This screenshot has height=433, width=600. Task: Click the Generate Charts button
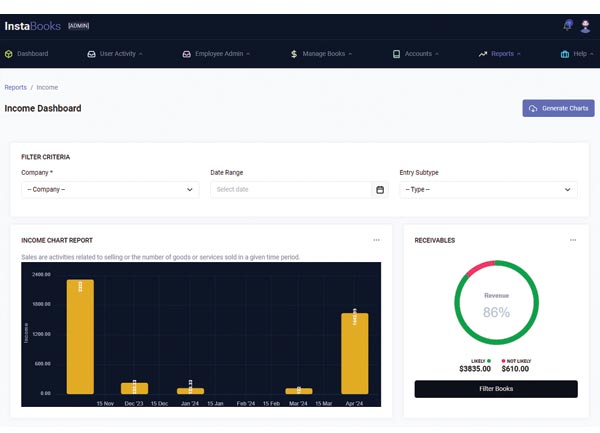click(x=558, y=108)
